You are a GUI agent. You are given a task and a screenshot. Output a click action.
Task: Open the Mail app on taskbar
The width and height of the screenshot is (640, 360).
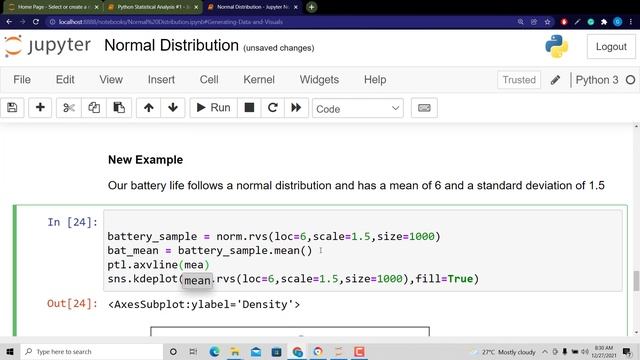coord(256,351)
